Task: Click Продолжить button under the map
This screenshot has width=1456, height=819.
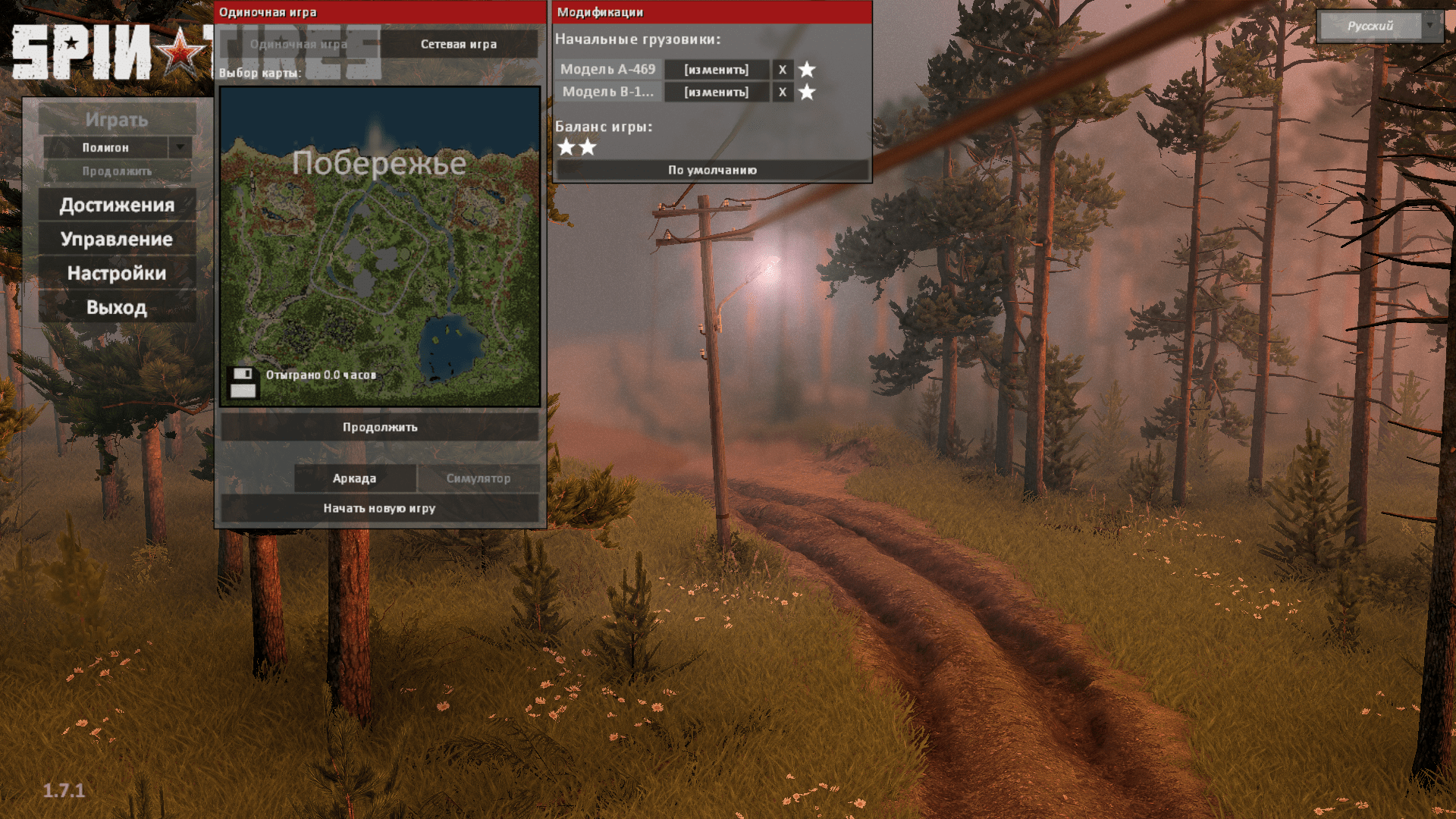Action: click(x=380, y=427)
